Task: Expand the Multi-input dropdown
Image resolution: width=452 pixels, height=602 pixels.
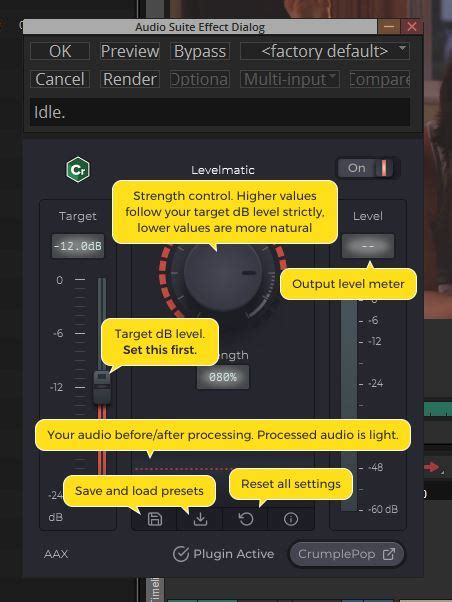Action: tap(290, 79)
